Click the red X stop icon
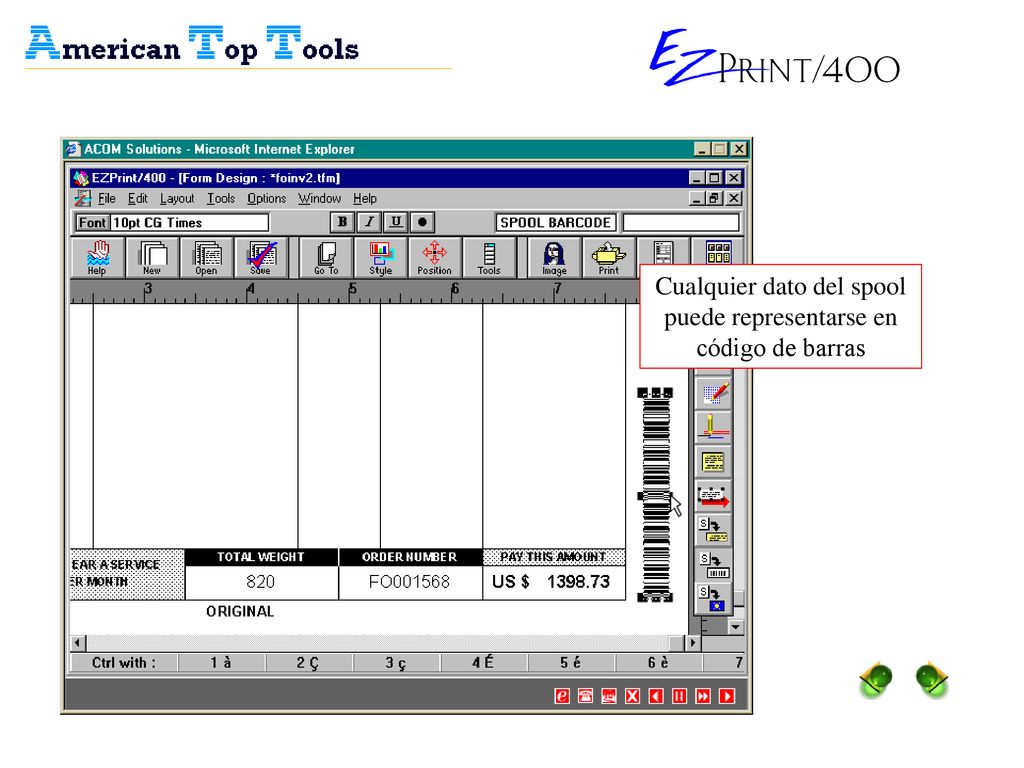This screenshot has width=1024, height=768. coord(632,696)
